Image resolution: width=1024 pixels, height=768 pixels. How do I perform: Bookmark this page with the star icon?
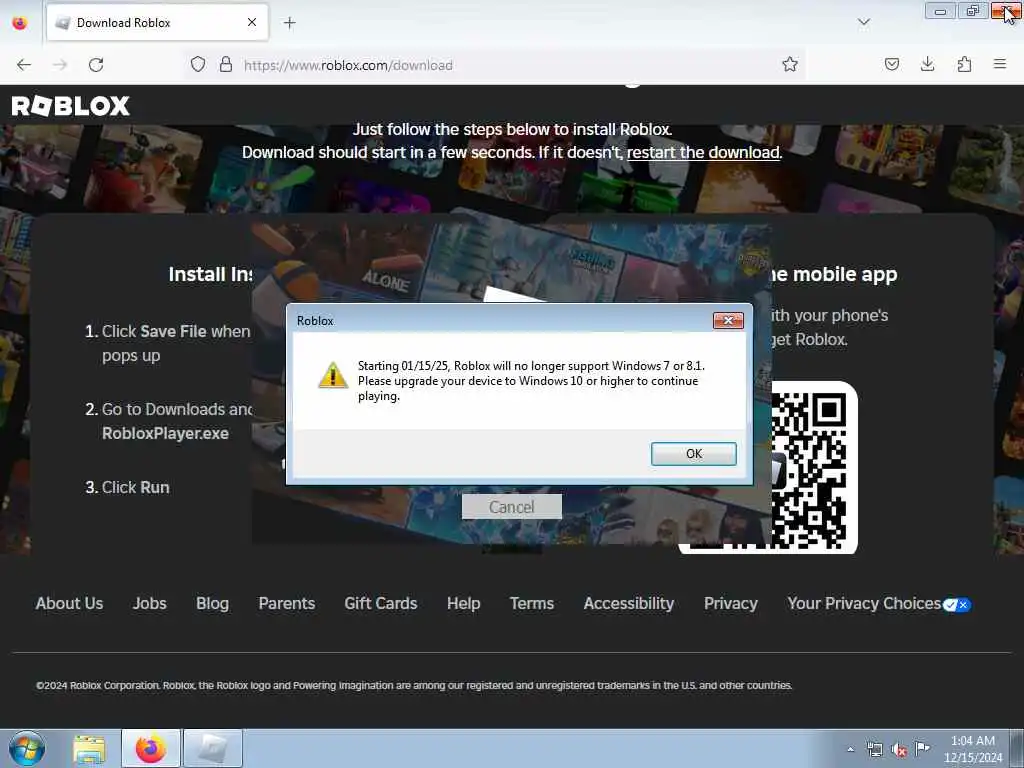click(790, 65)
